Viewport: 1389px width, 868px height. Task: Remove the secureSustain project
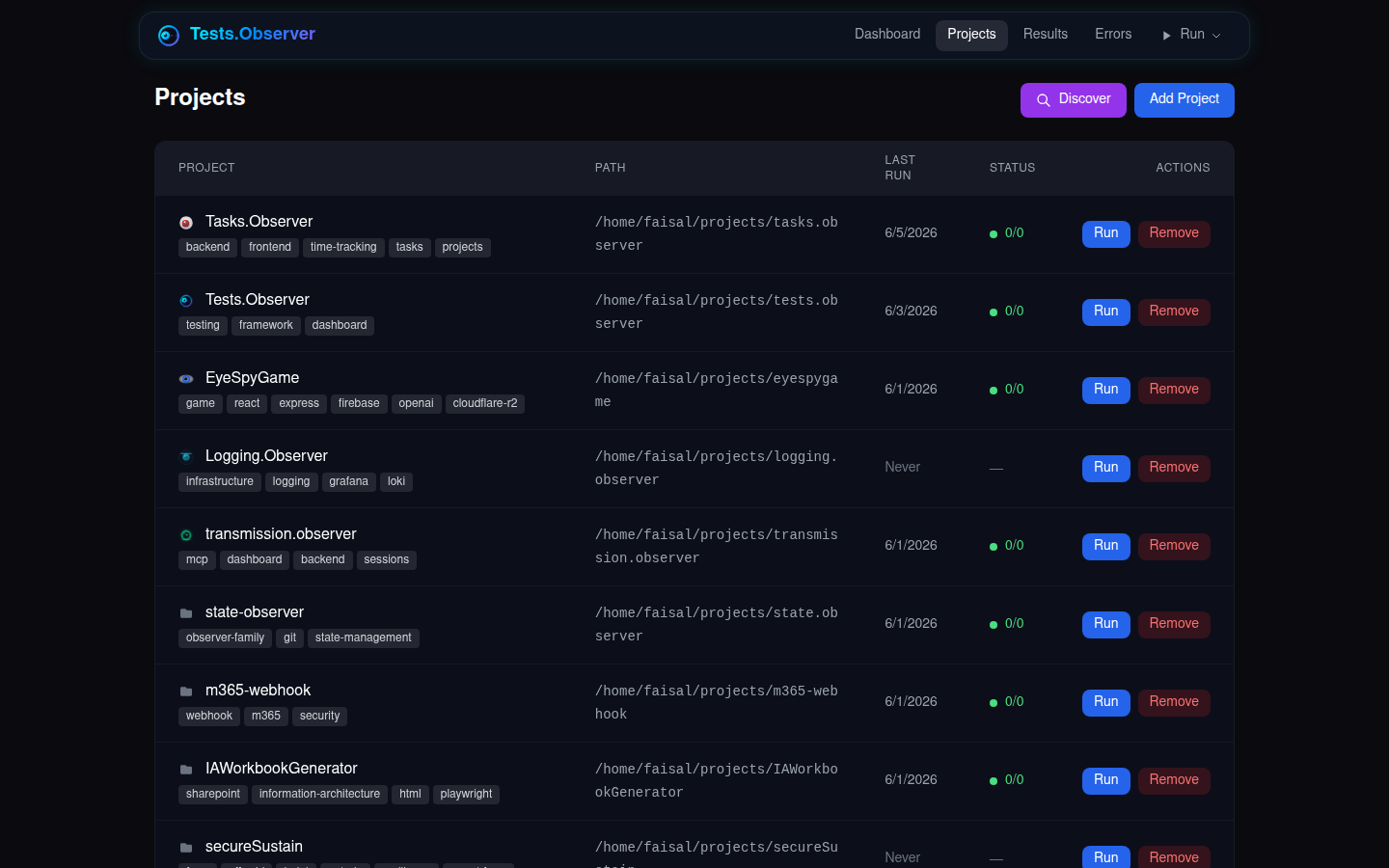point(1174,857)
